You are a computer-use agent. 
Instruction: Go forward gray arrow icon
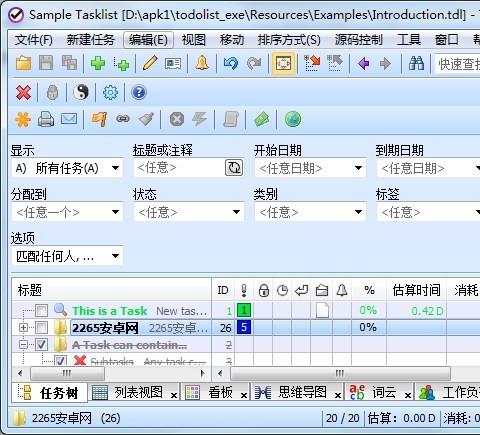385,63
